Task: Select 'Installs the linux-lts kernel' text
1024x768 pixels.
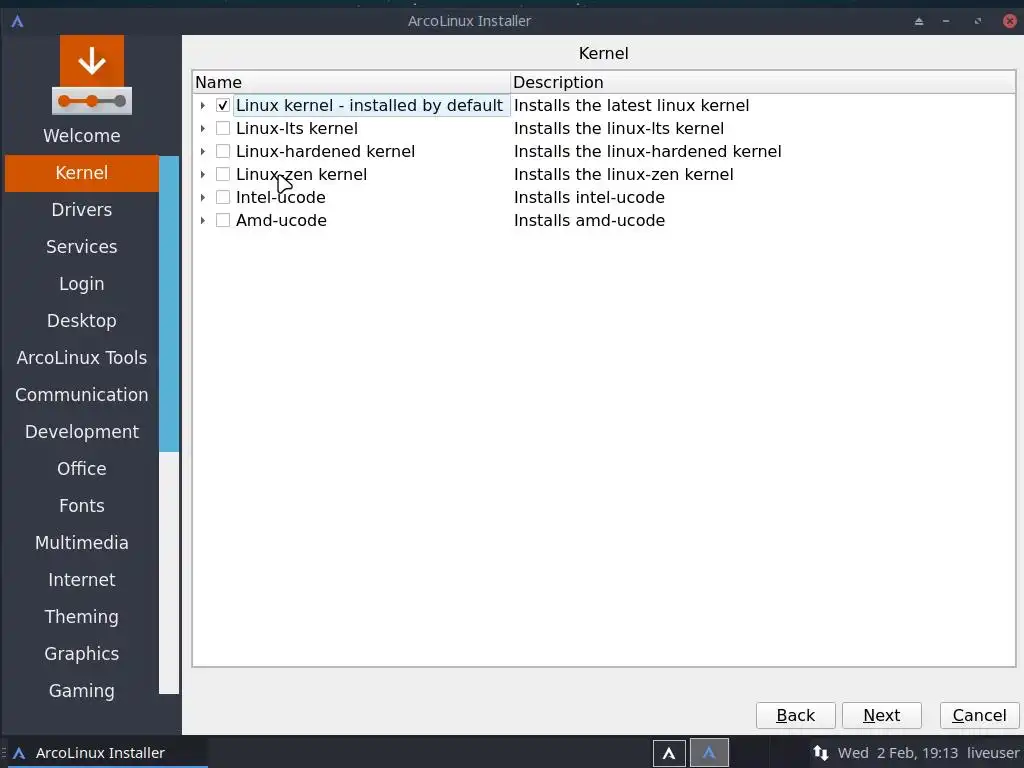Action: pyautogui.click(x=619, y=128)
